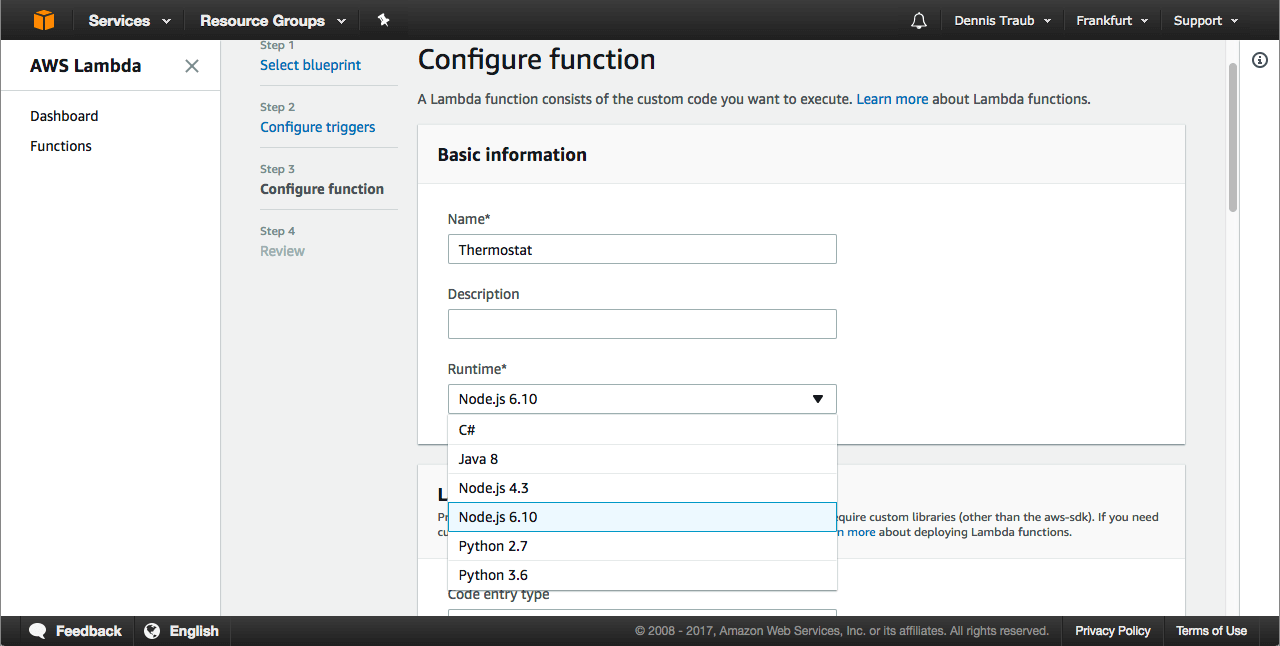Screen dimensions: 1280x646
Task: Select Python 3.6 from runtime list
Action: (x=493, y=575)
